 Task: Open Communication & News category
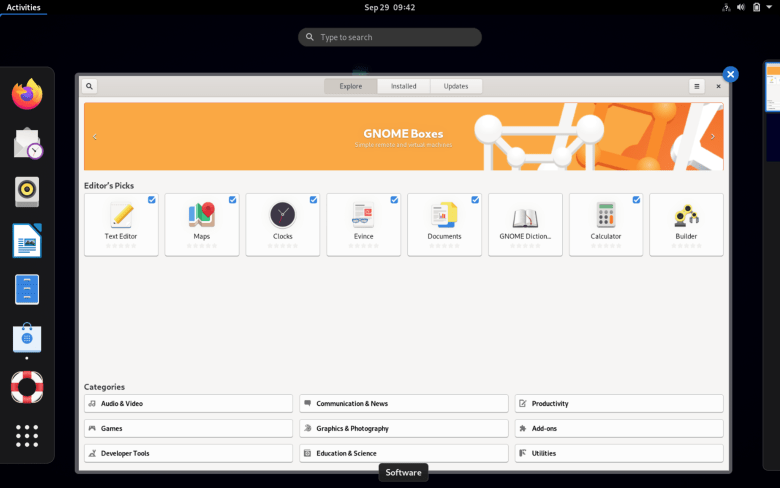click(404, 403)
